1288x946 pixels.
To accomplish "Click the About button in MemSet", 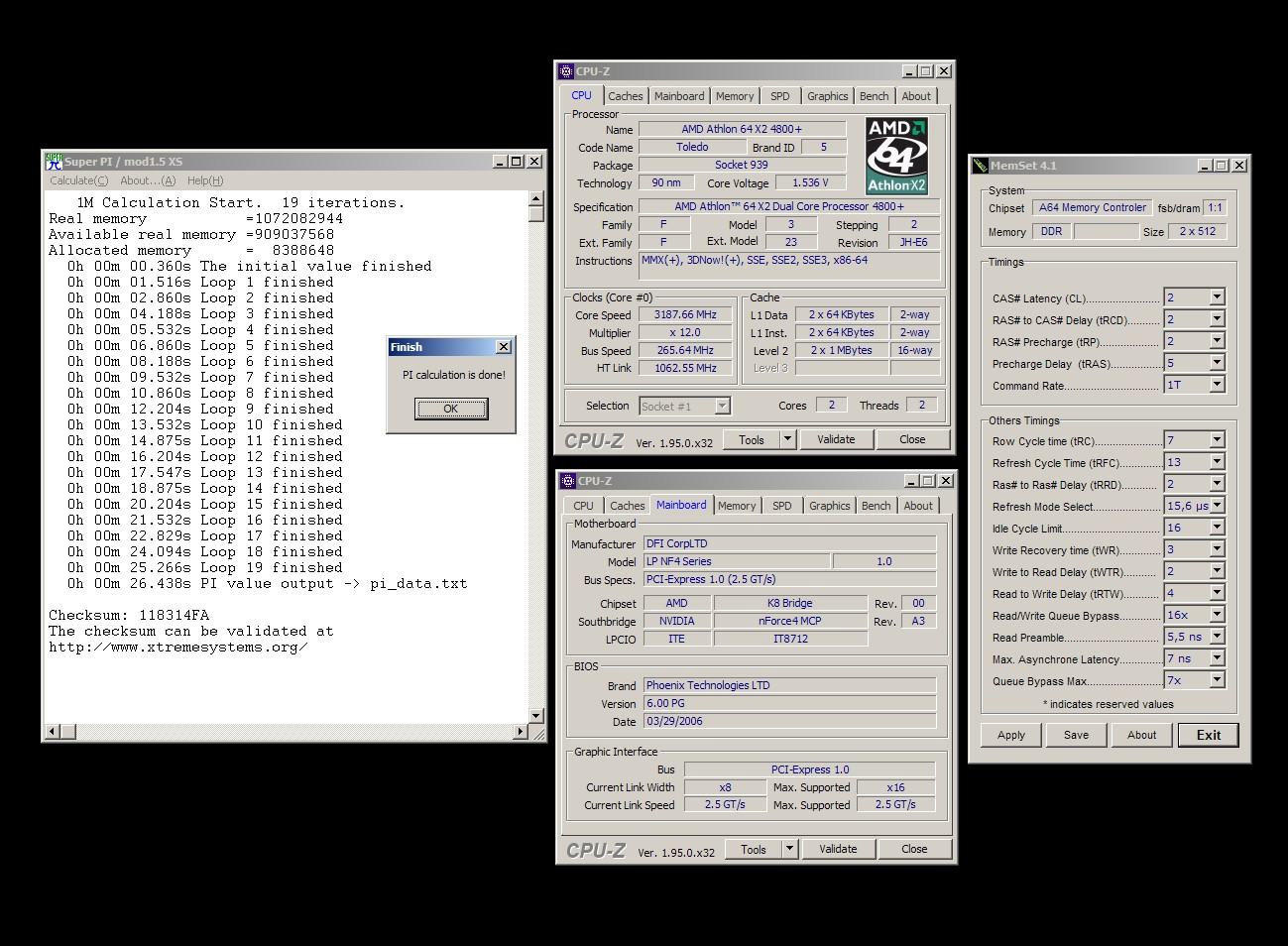I will (x=1141, y=735).
